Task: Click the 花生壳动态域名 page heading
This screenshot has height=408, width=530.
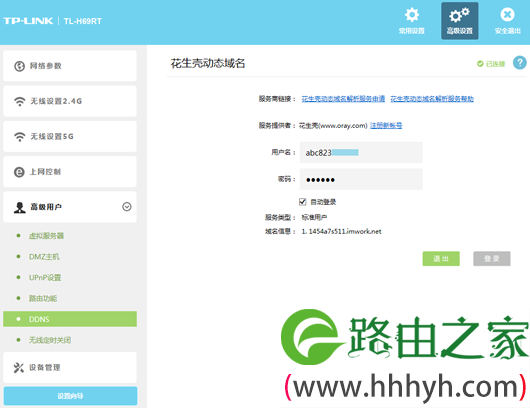Action: [x=208, y=63]
